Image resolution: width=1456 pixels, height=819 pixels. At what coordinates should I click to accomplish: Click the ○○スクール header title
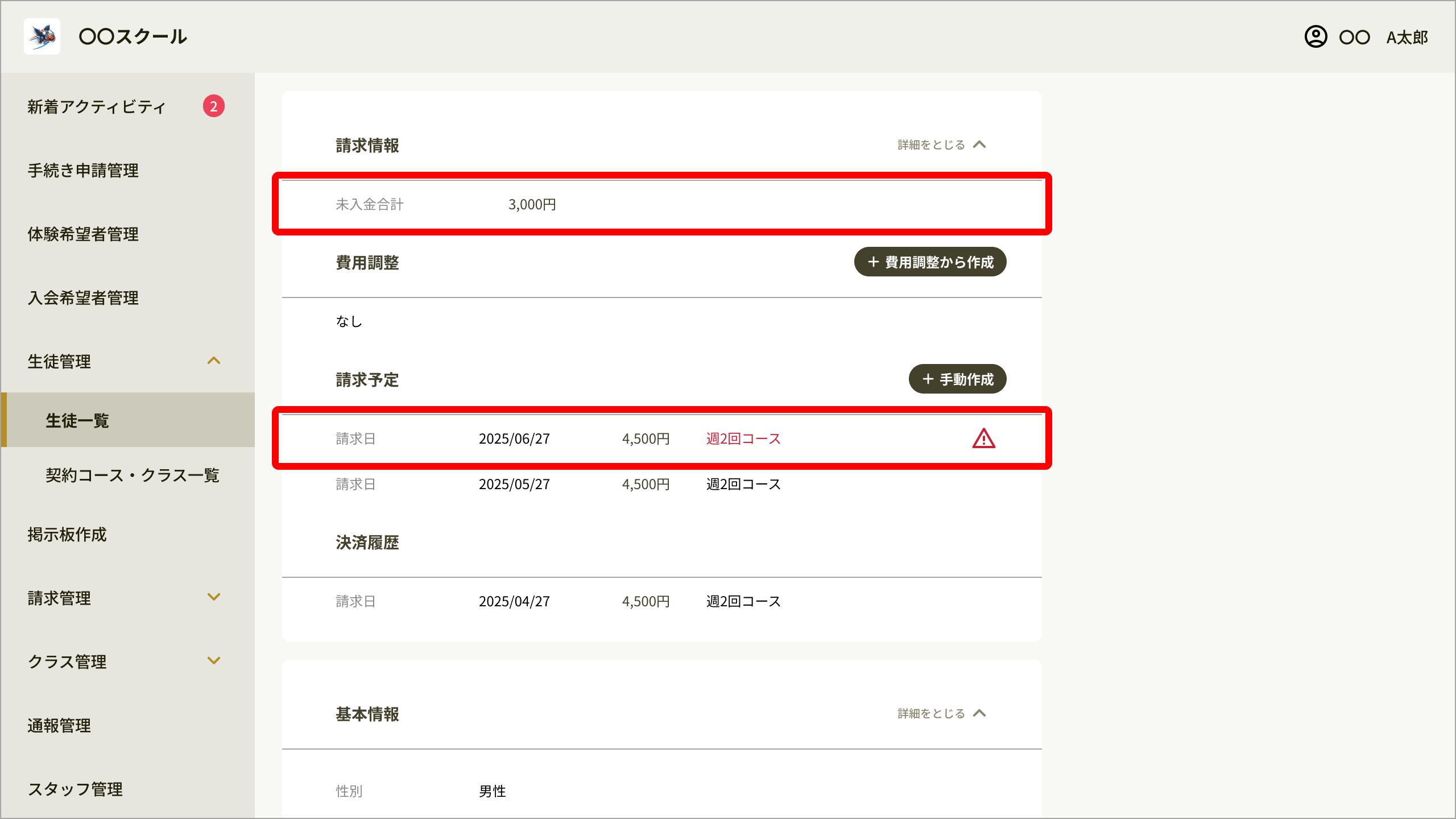pyautogui.click(x=133, y=36)
